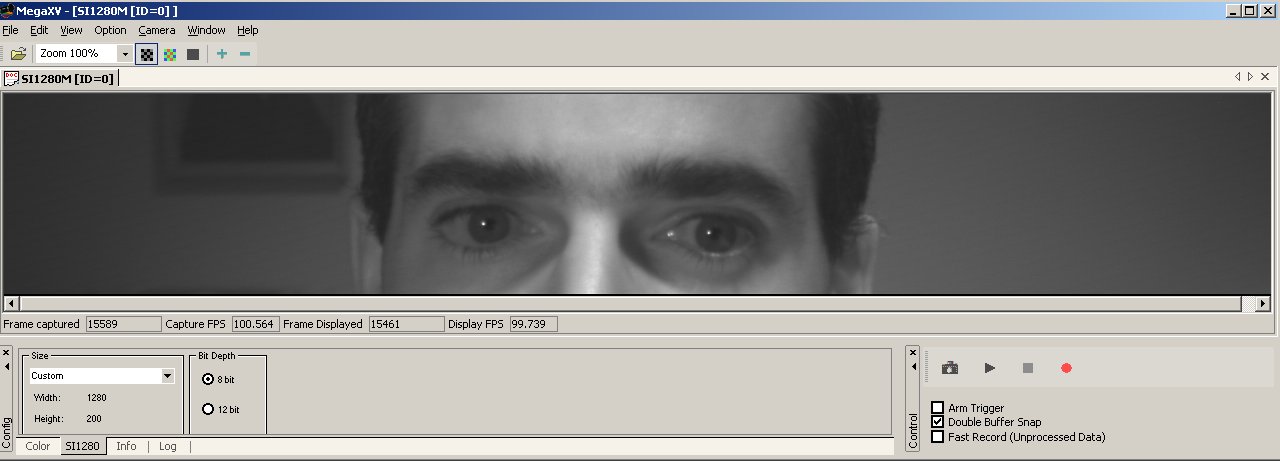Start live playback with the play button
The height and width of the screenshot is (461, 1280).
pos(990,368)
